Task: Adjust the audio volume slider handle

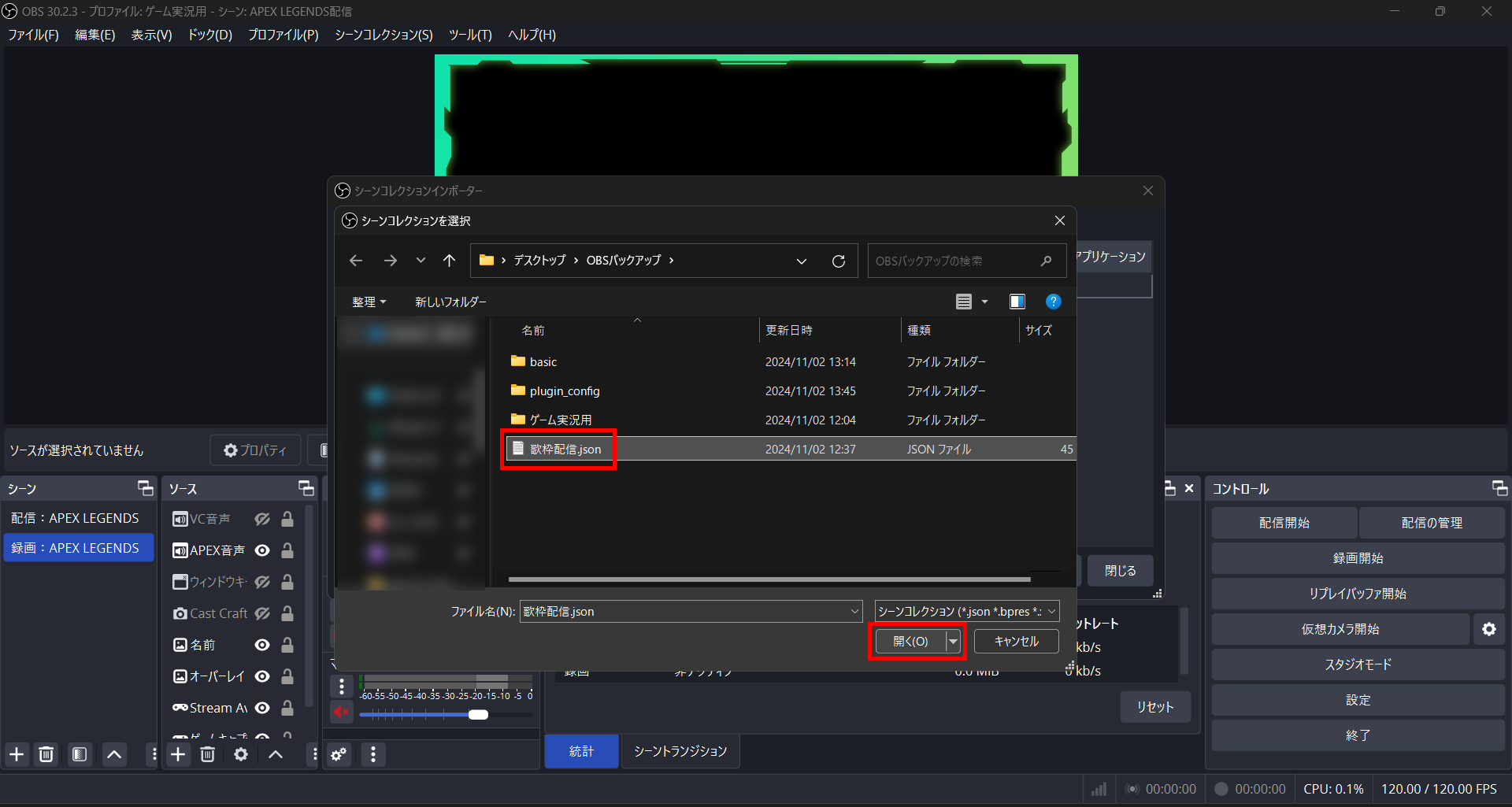Action: click(x=478, y=715)
